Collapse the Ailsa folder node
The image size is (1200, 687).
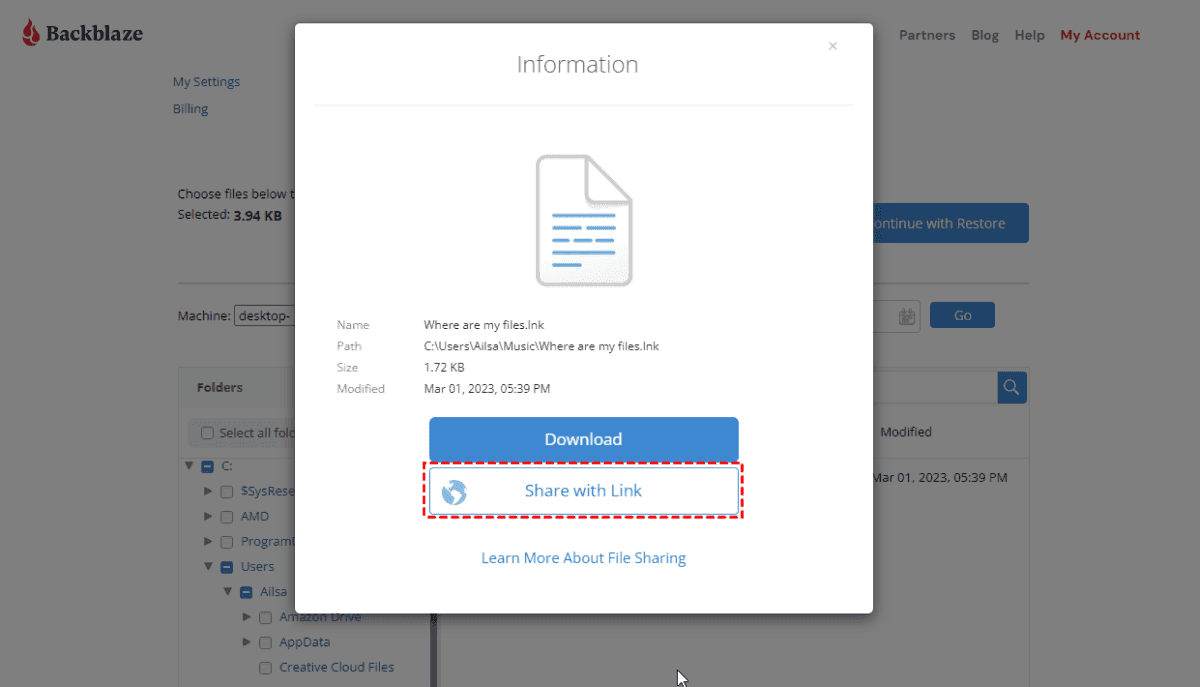[x=228, y=591]
